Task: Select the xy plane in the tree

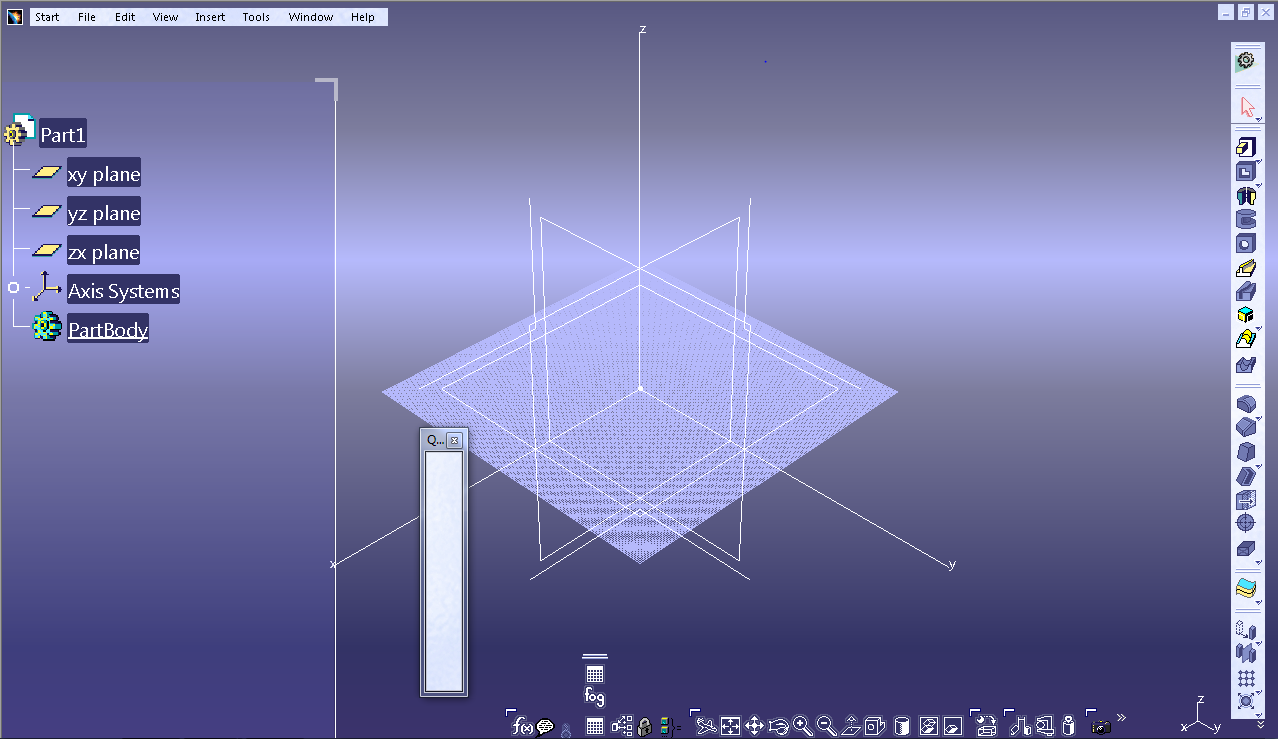Action: pyautogui.click(x=103, y=172)
